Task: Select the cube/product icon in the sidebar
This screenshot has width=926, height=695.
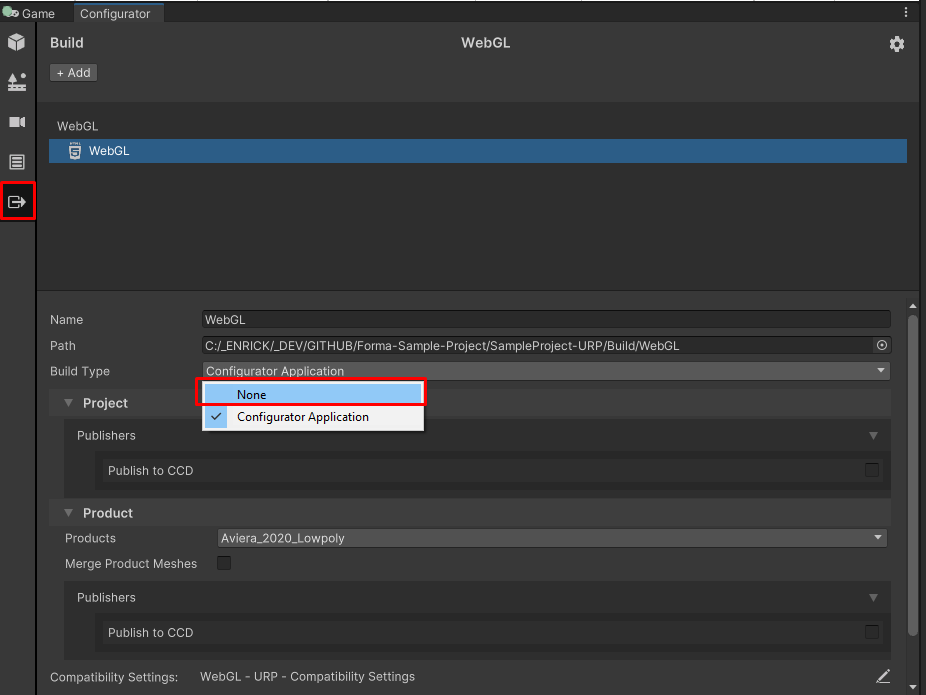Action: 16,42
